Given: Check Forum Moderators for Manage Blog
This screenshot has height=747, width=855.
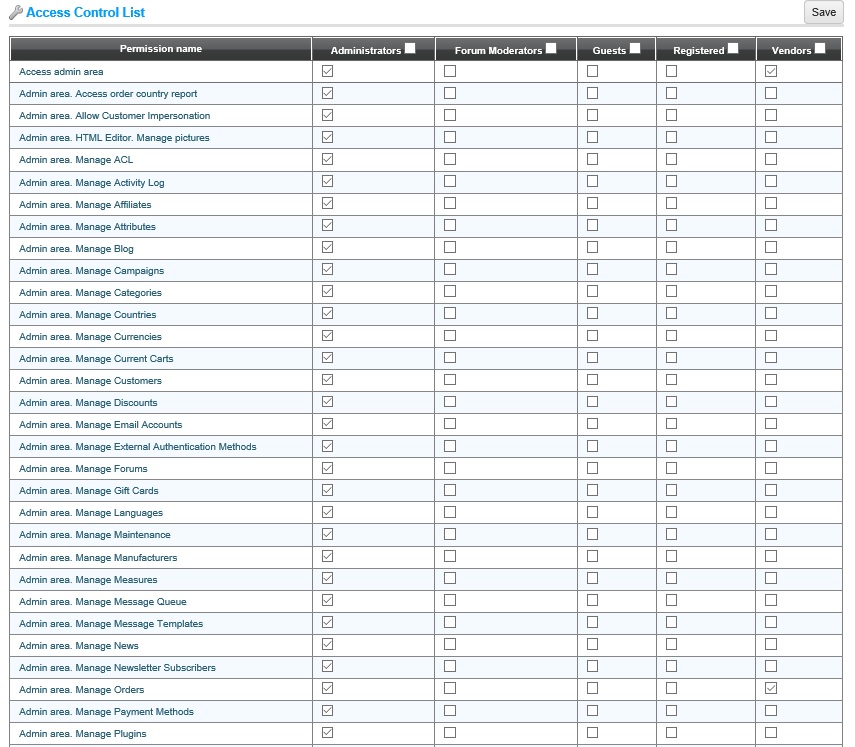Looking at the screenshot, I should click(450, 247).
